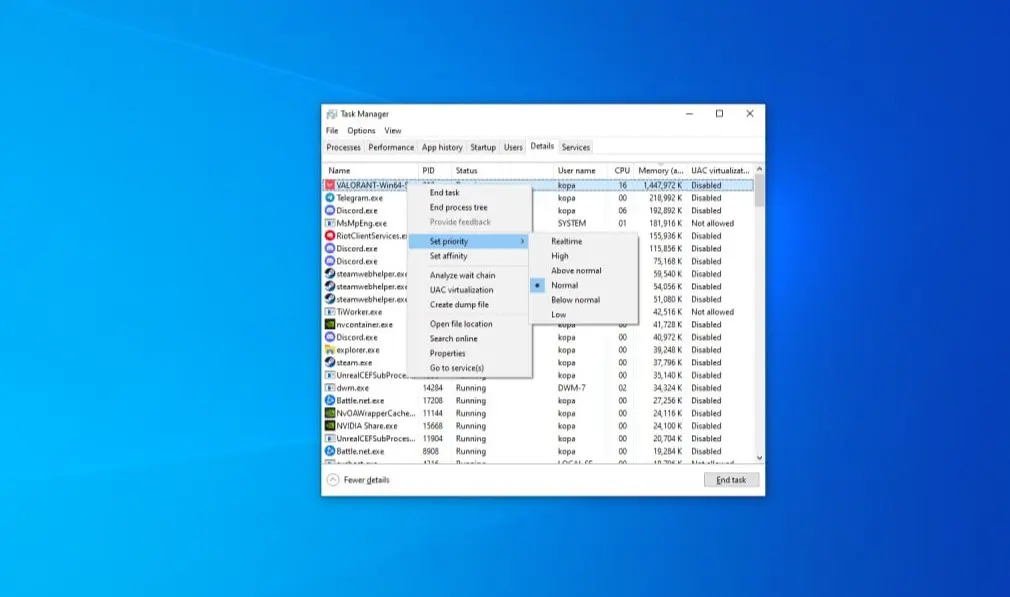The width and height of the screenshot is (1010, 597).
Task: Open the Options menu
Action: pos(361,131)
